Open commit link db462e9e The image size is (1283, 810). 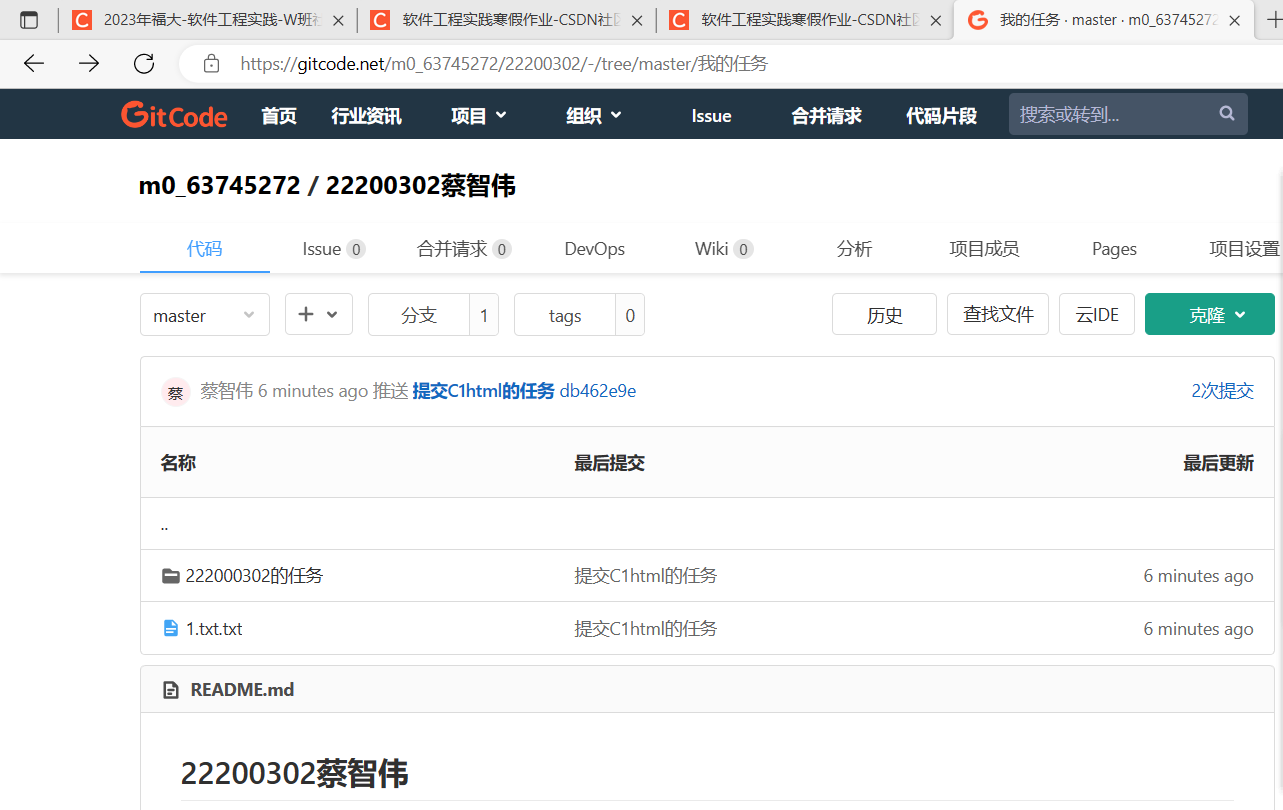598,391
